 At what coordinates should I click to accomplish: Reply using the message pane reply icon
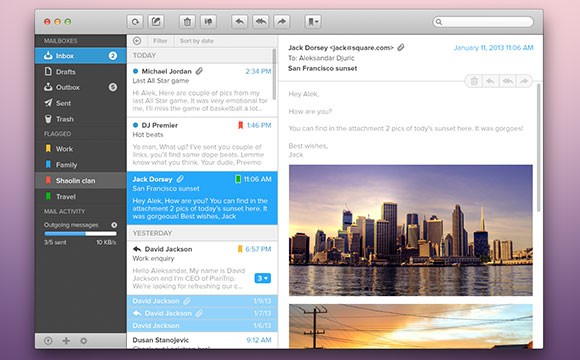pyautogui.click(x=490, y=81)
